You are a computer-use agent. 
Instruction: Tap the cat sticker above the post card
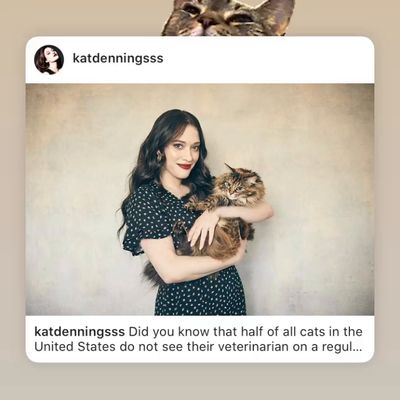tap(228, 17)
